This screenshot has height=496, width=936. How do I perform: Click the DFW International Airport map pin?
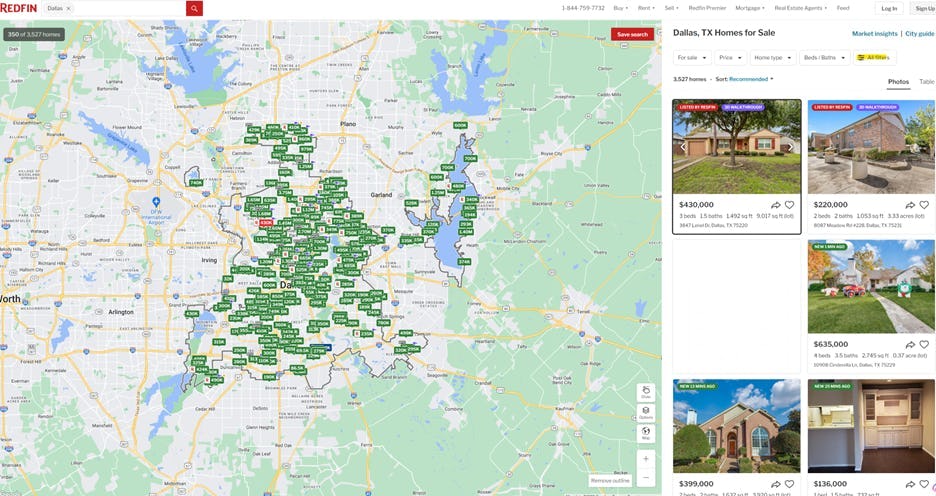pyautogui.click(x=156, y=203)
